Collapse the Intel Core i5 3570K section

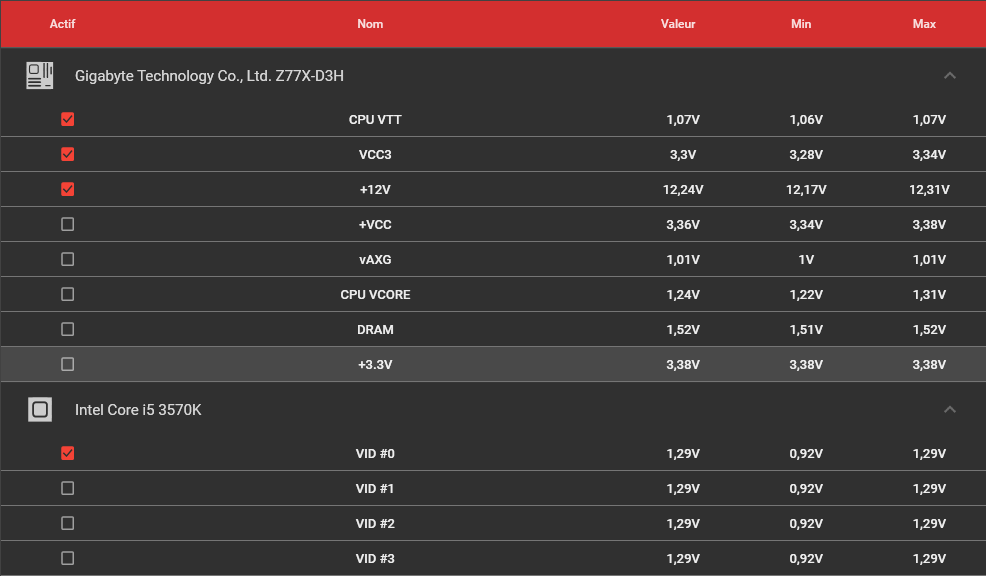pyautogui.click(x=950, y=409)
